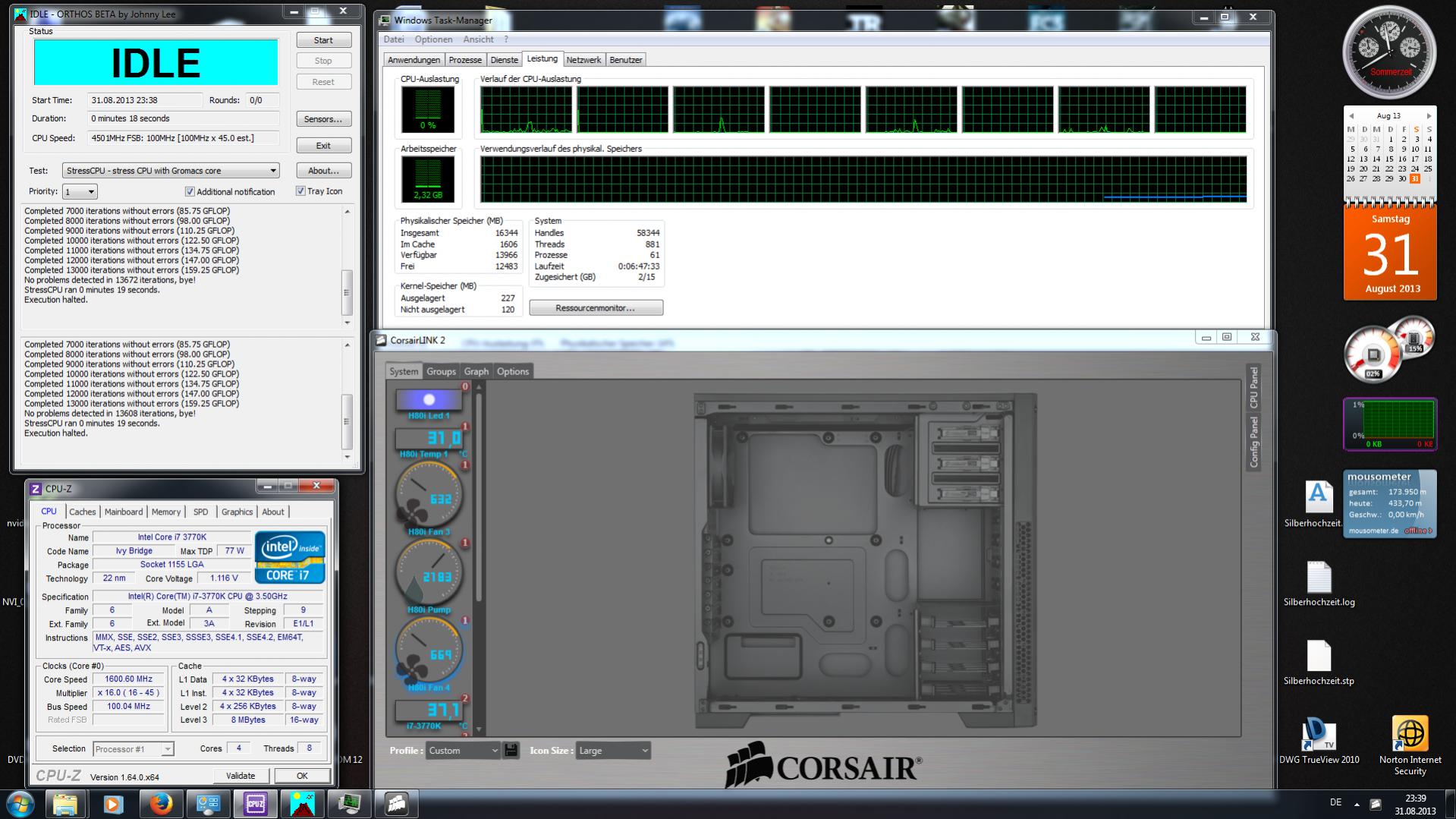Select the Silberhochzeit.stp desktop file
The height and width of the screenshot is (819, 1456).
point(1319,662)
